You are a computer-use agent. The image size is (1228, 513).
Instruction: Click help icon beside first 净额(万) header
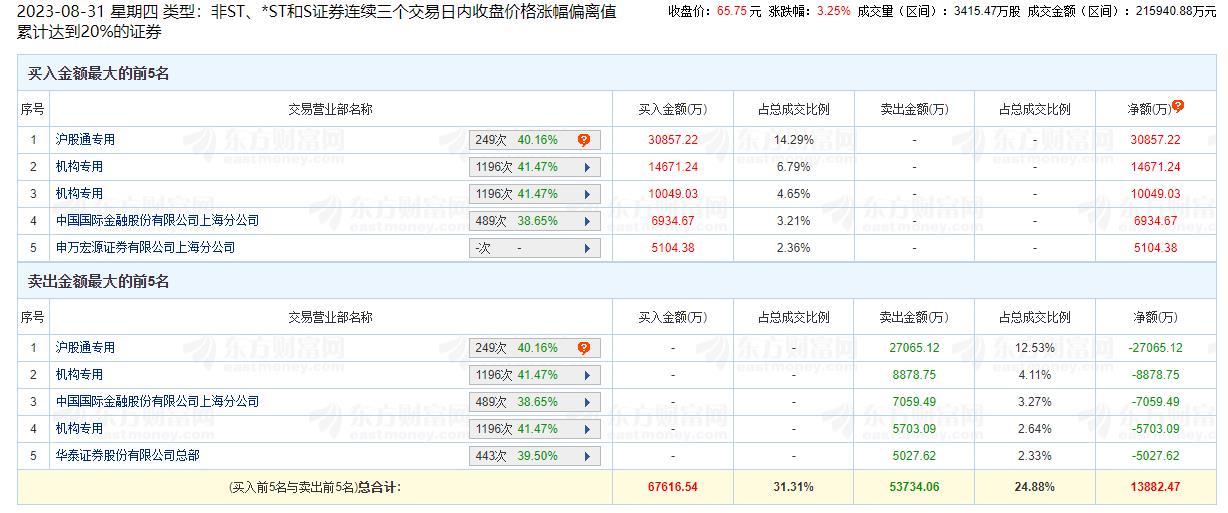[1178, 106]
